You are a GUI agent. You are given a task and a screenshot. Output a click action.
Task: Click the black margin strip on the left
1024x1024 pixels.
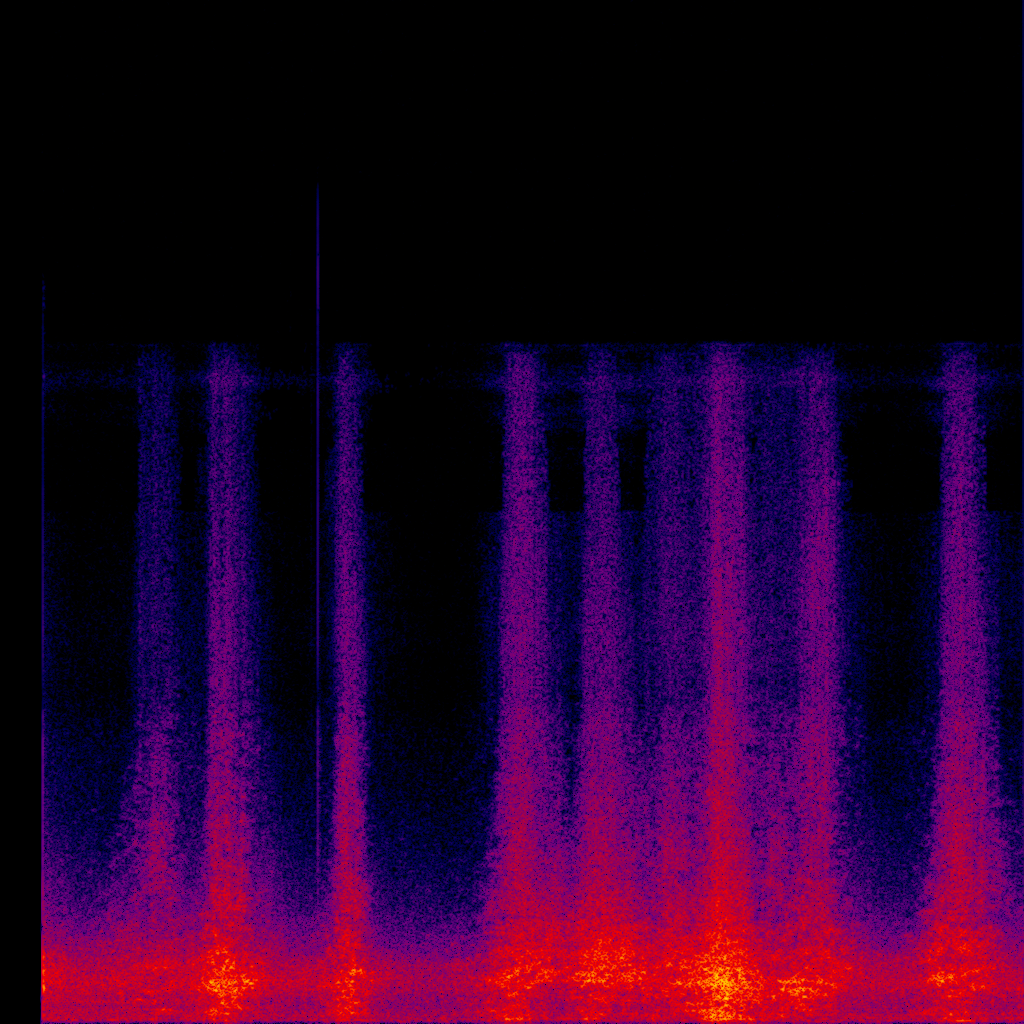click(x=20, y=600)
